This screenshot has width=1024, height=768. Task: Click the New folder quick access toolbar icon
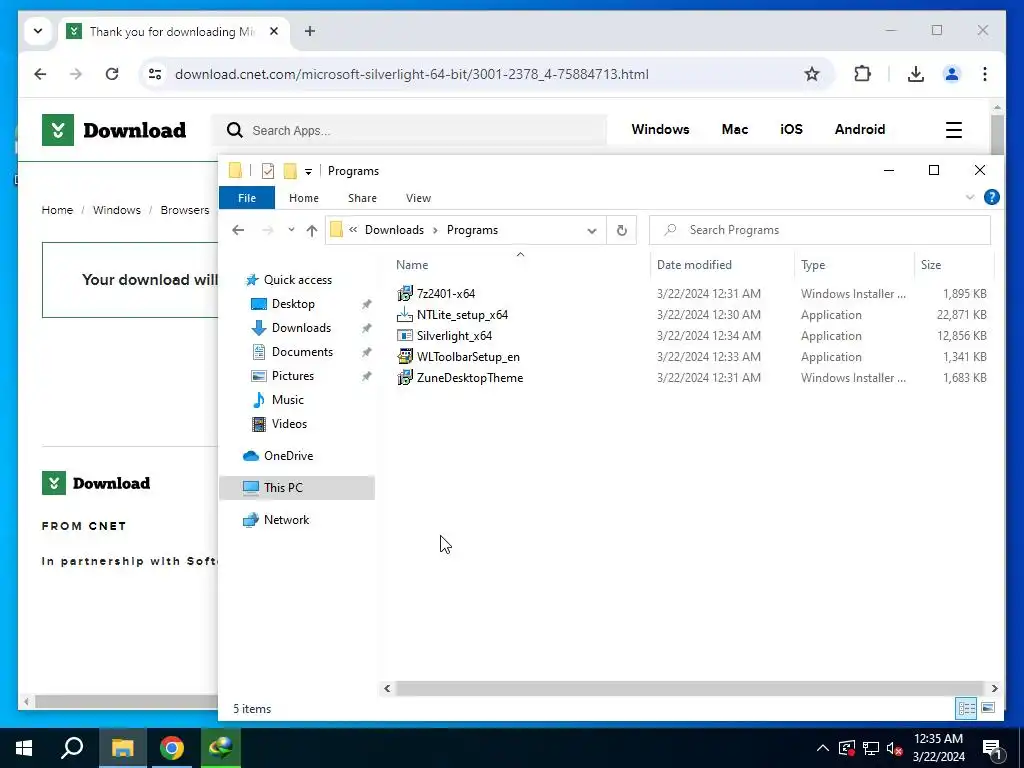pyautogui.click(x=290, y=171)
